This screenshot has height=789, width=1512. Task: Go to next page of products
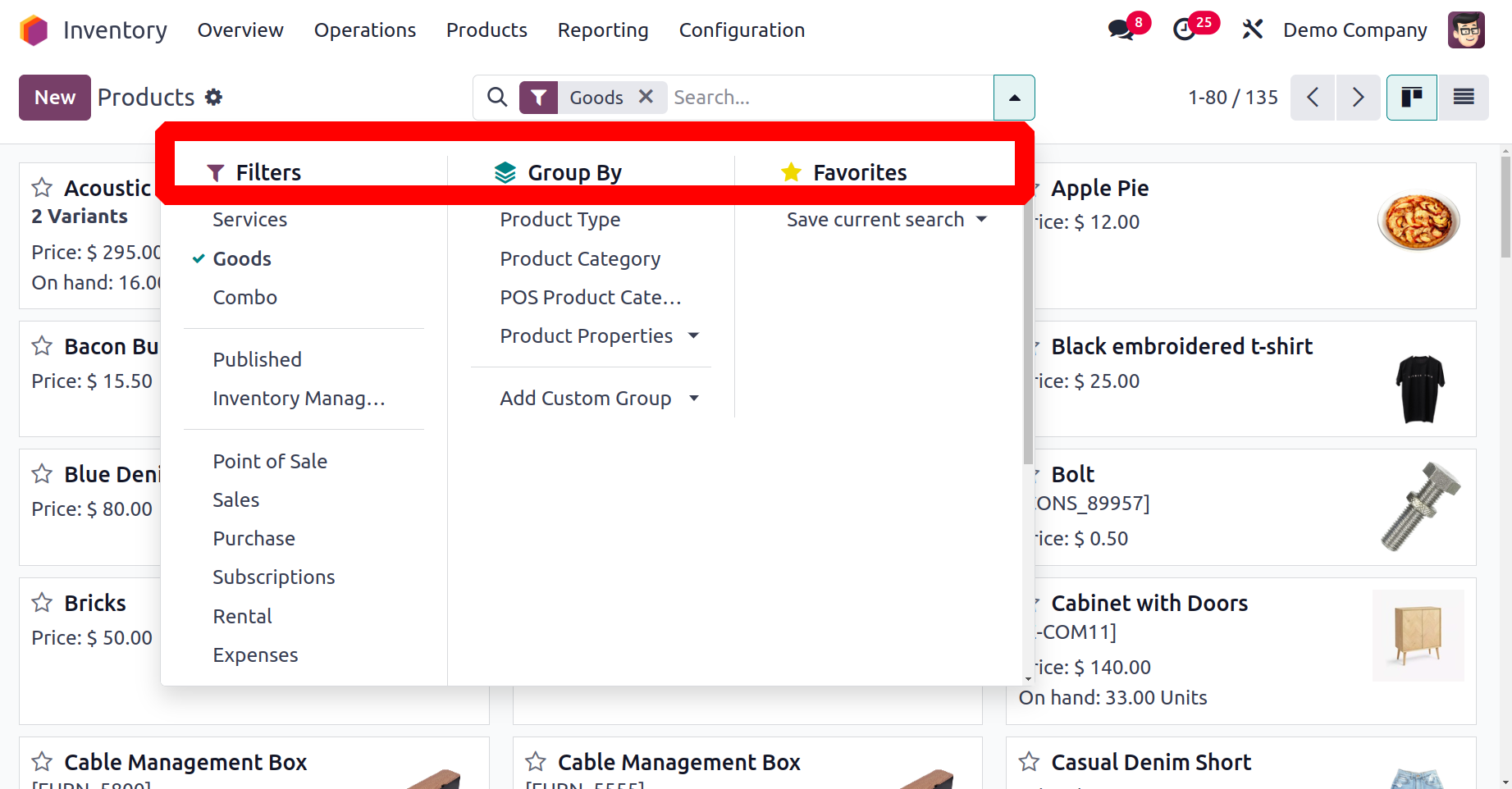[x=1358, y=98]
